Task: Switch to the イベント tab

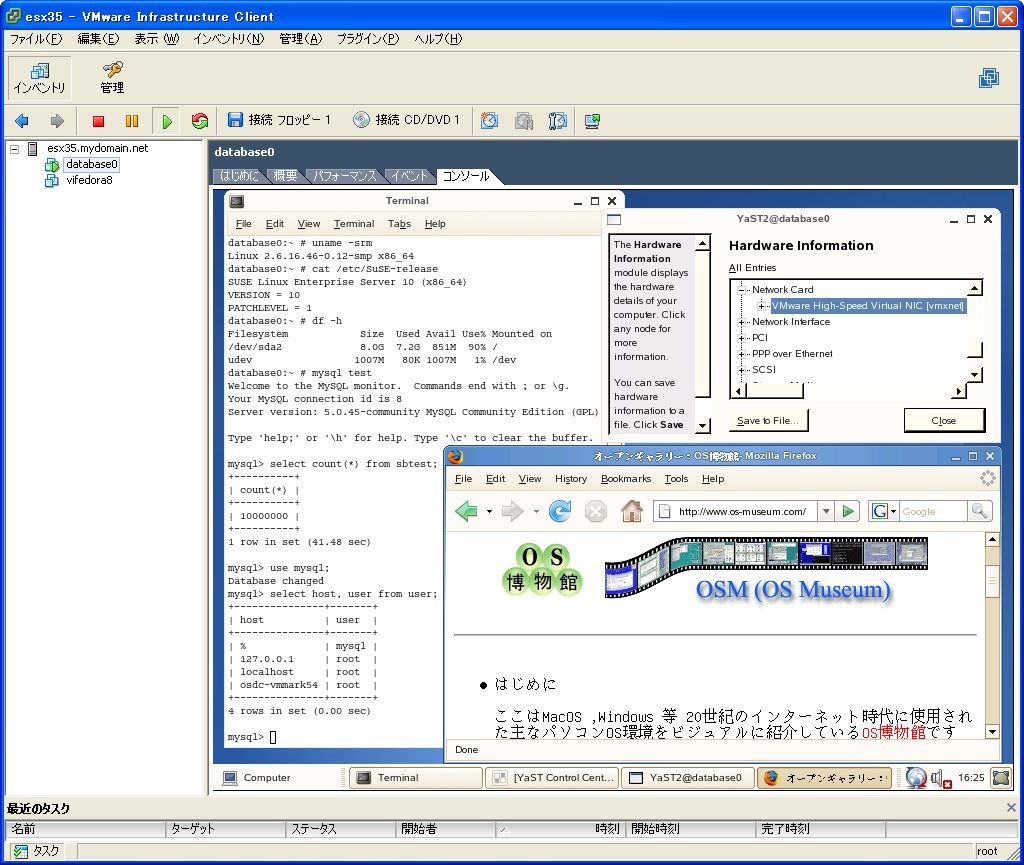Action: [409, 176]
